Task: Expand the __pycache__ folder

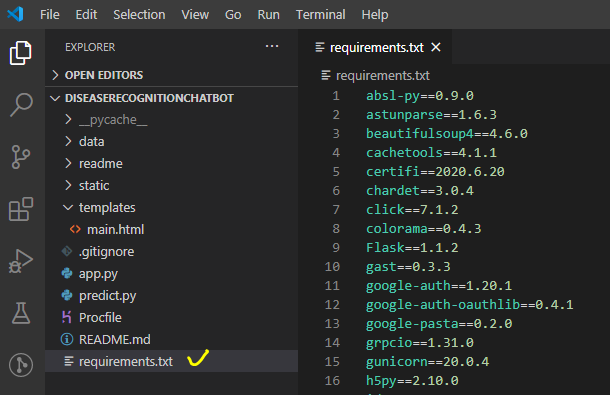Action: pos(113,120)
